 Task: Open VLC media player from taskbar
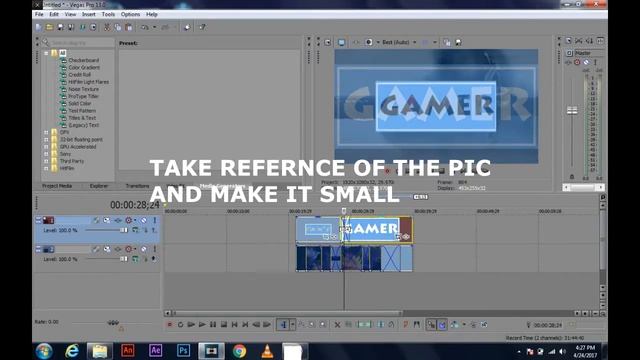tap(267, 351)
